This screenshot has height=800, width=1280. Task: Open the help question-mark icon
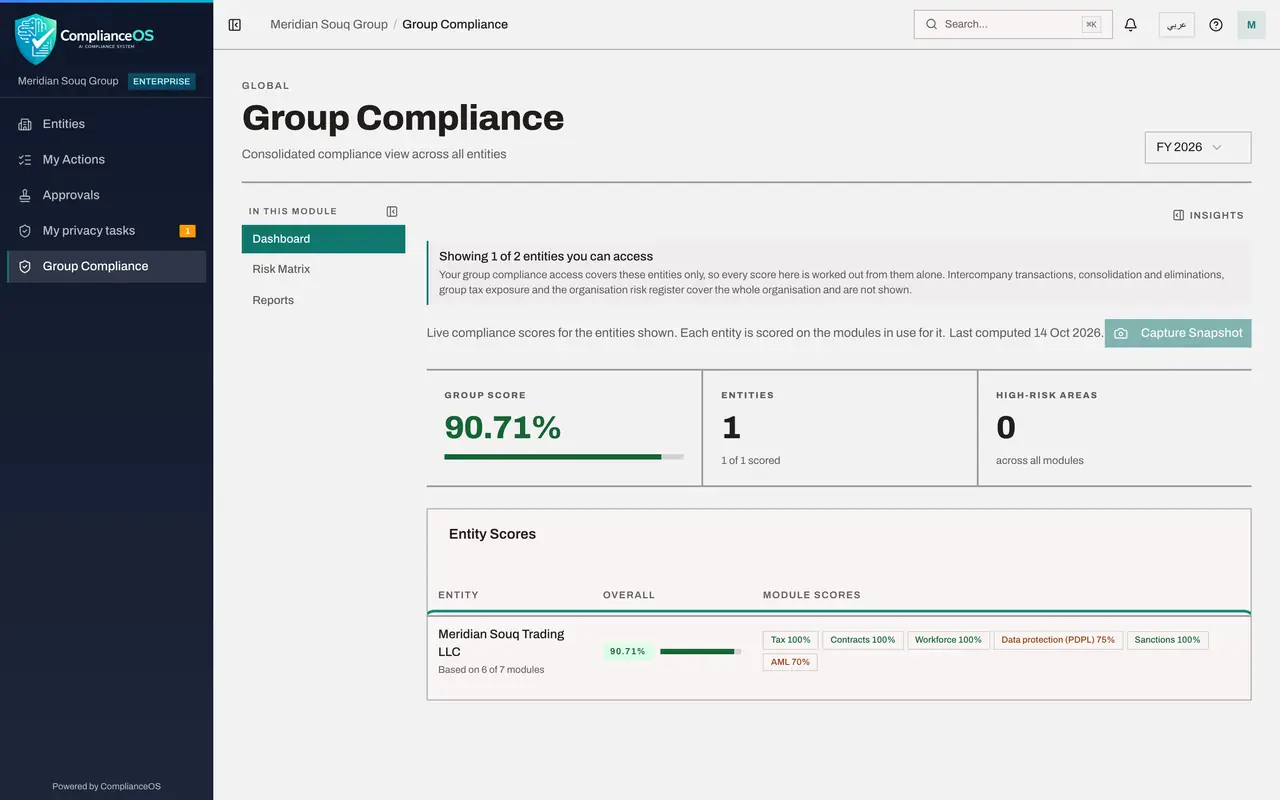pyautogui.click(x=1216, y=25)
